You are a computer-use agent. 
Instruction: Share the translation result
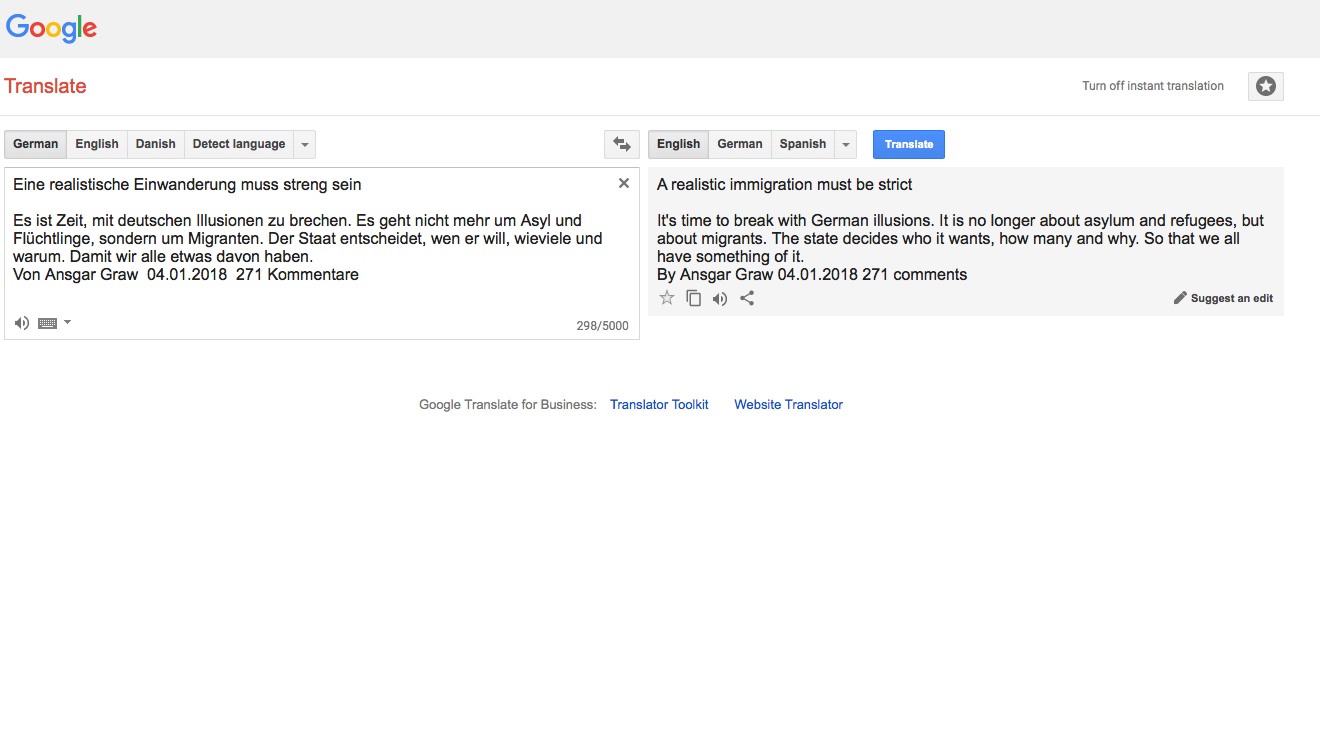coord(747,298)
